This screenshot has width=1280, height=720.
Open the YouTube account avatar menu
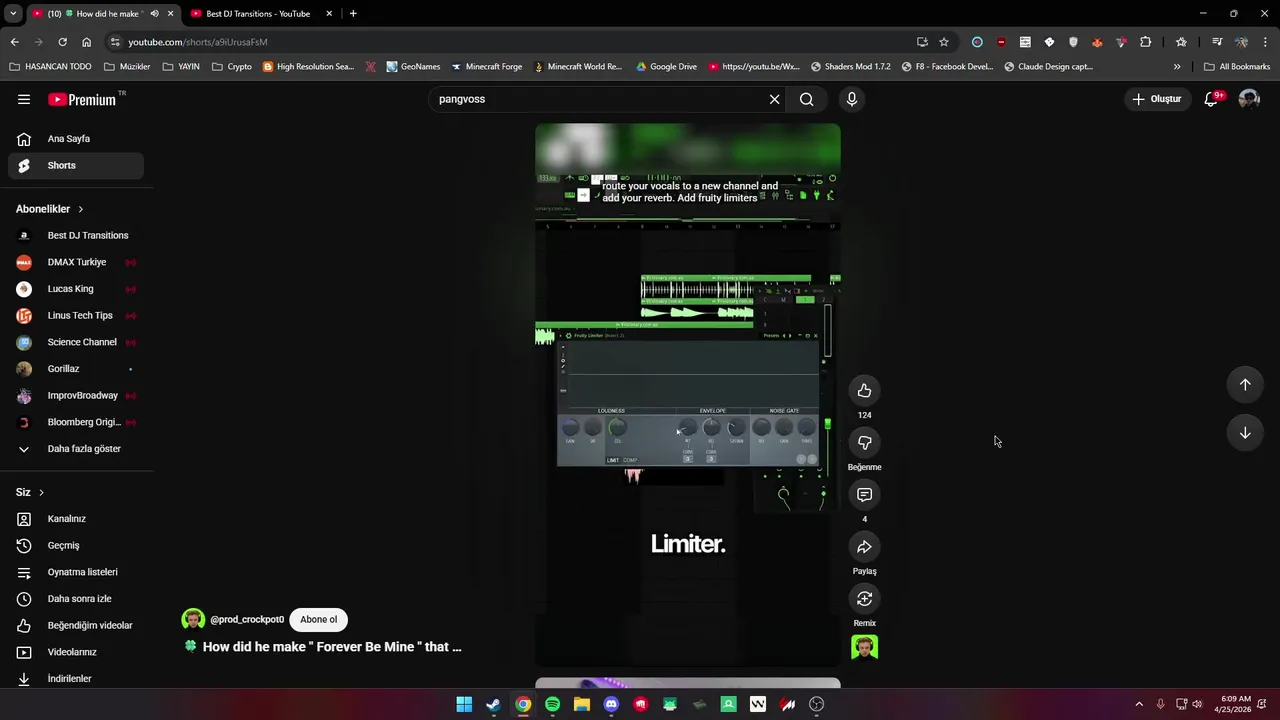[x=1249, y=99]
